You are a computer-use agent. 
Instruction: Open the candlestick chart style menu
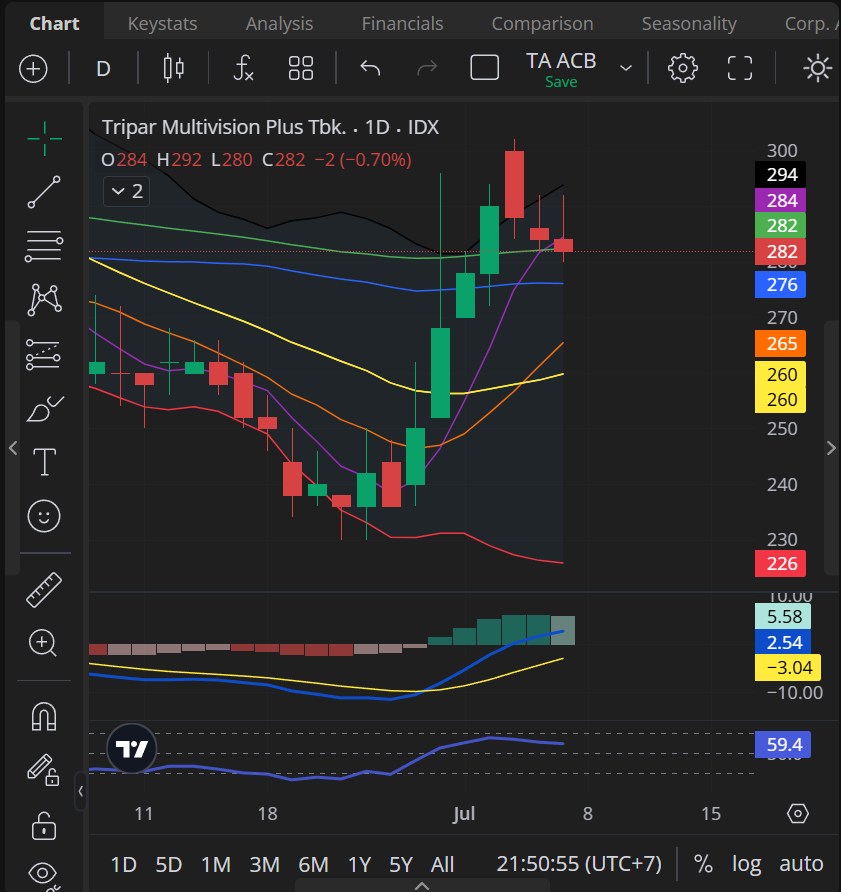(174, 69)
